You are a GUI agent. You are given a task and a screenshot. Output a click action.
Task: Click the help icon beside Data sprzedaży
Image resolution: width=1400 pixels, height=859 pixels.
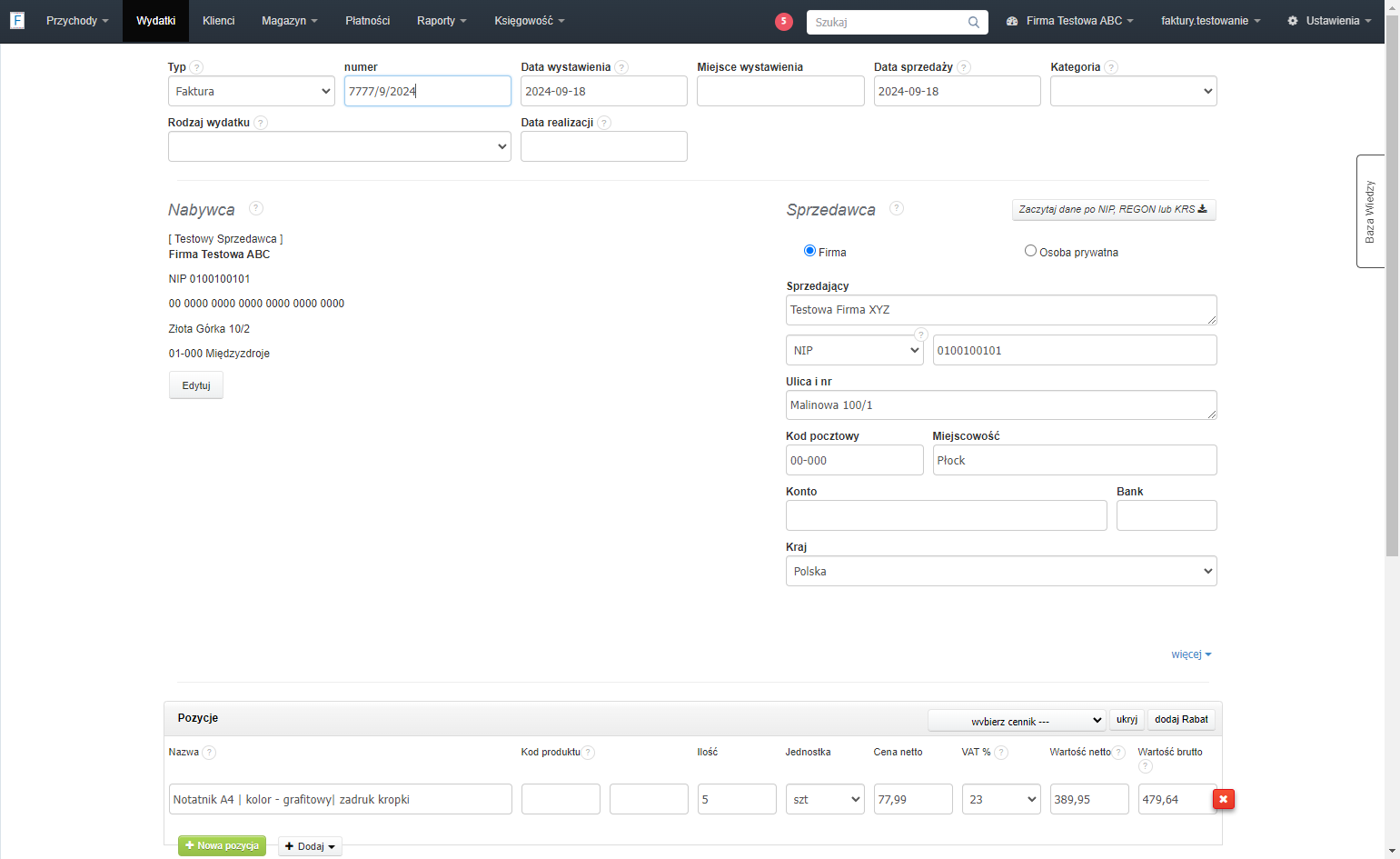tap(964, 67)
